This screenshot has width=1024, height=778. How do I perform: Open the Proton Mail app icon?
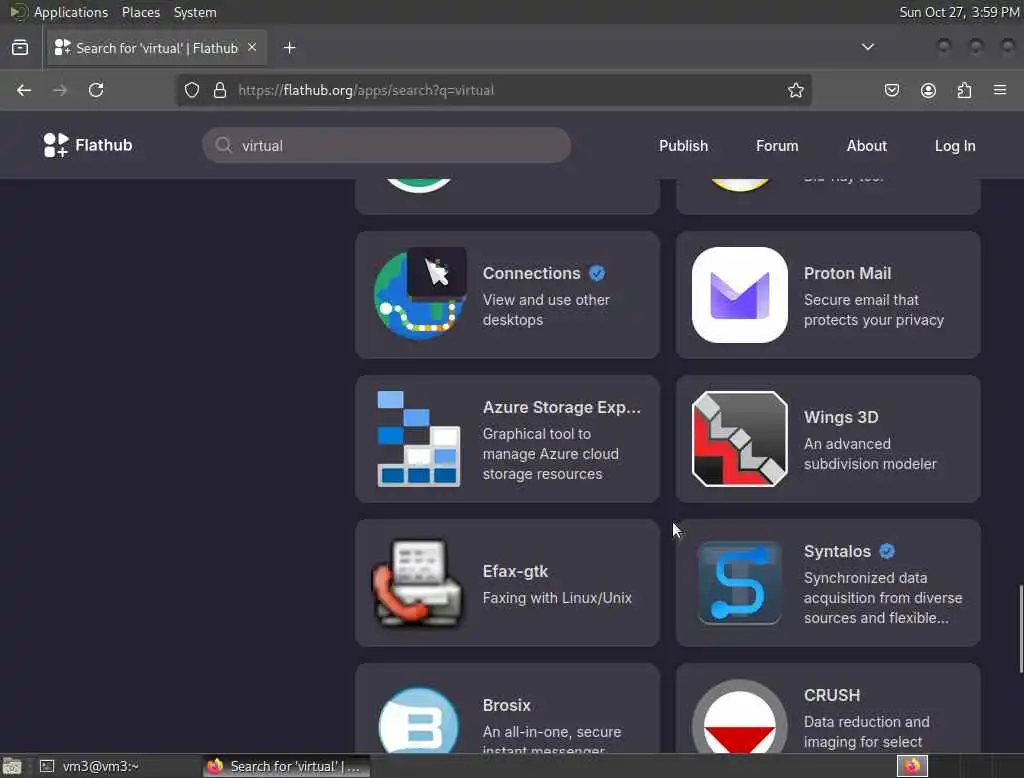click(739, 295)
